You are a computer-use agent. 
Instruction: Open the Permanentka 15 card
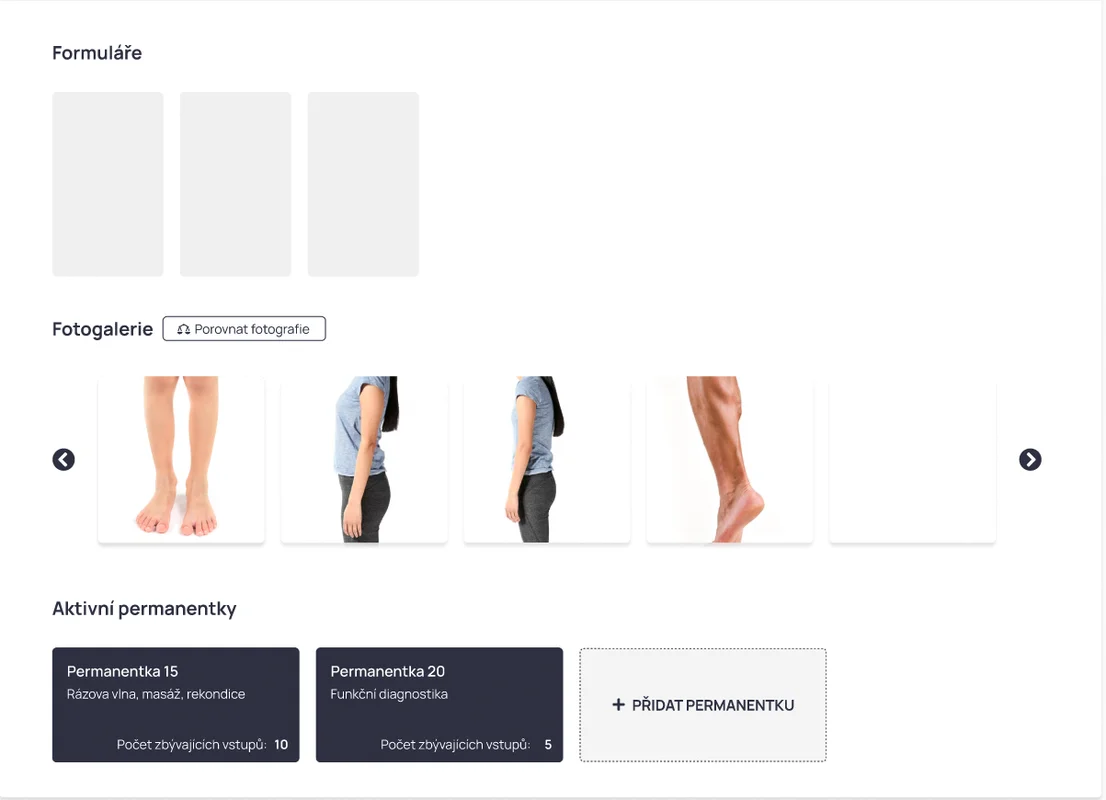[176, 705]
